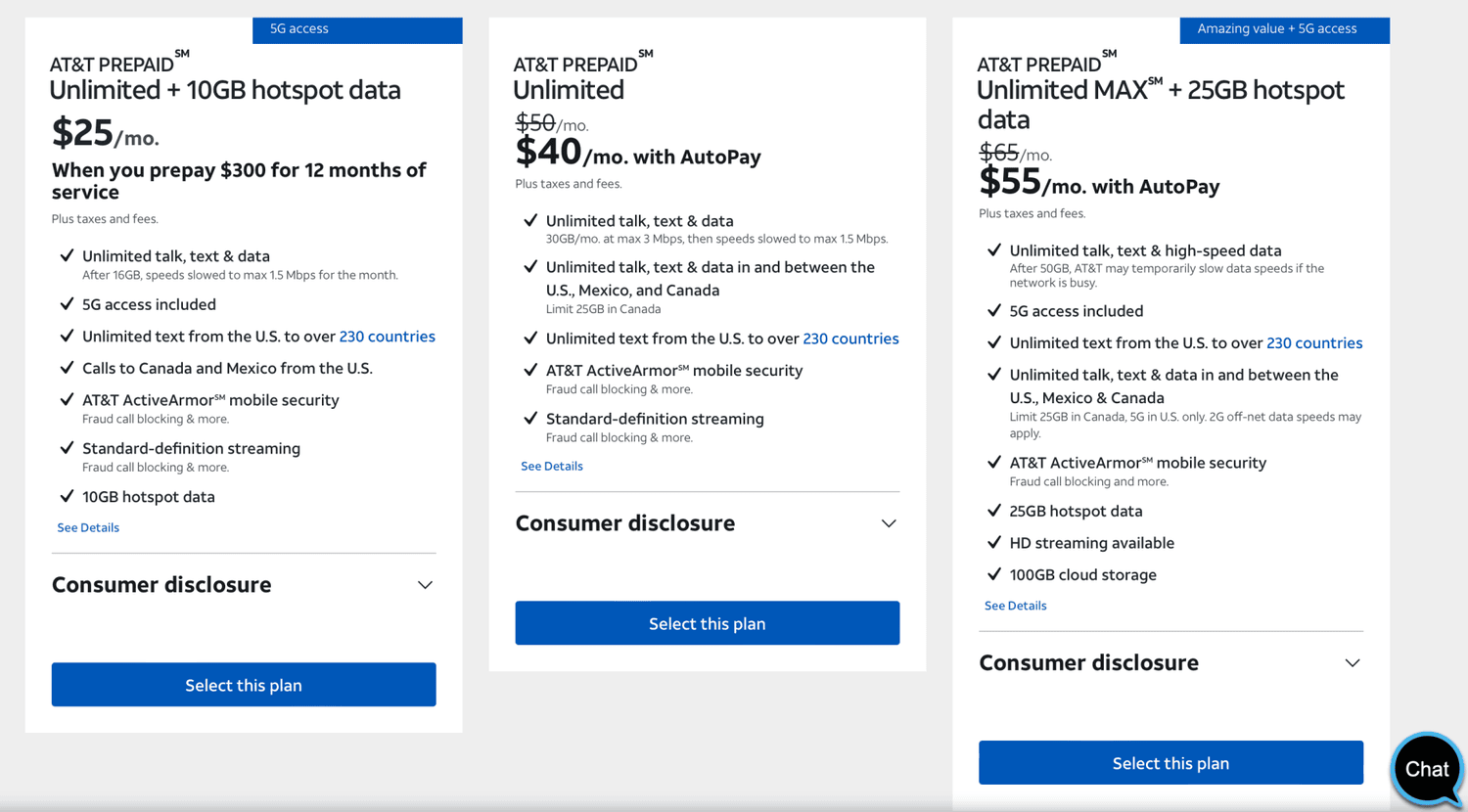
Task: Click the Amazing value + 5G access badge
Action: [x=1284, y=29]
